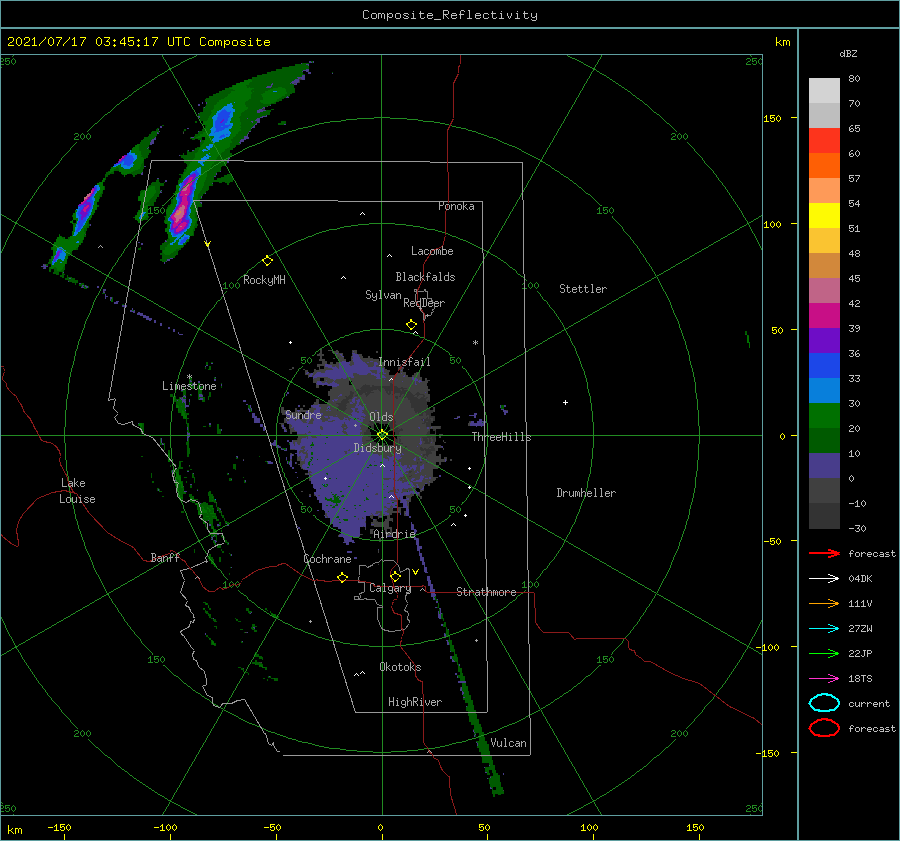Click the RockyMH label

[264, 280]
